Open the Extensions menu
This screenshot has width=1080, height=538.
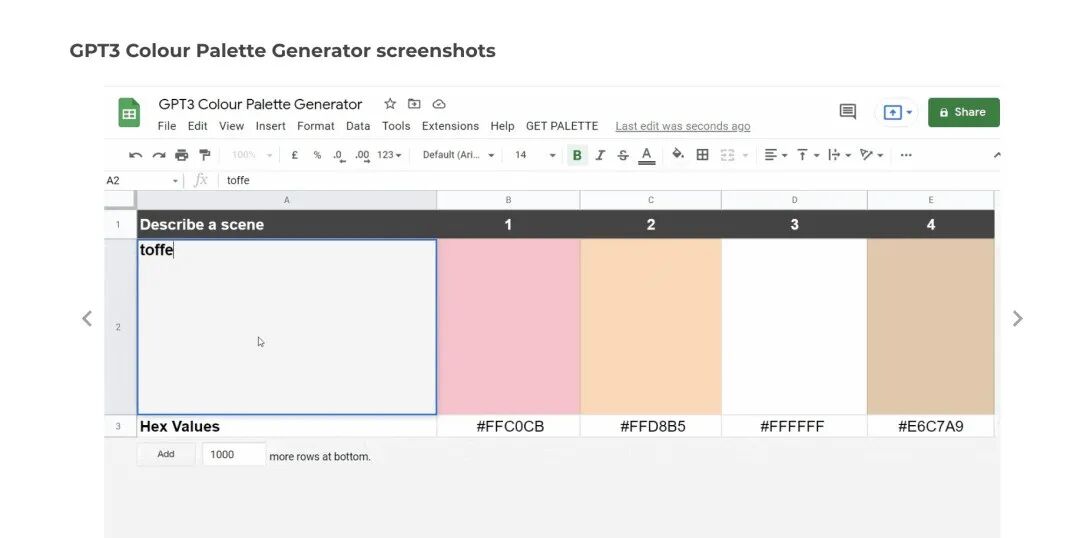[x=450, y=126]
